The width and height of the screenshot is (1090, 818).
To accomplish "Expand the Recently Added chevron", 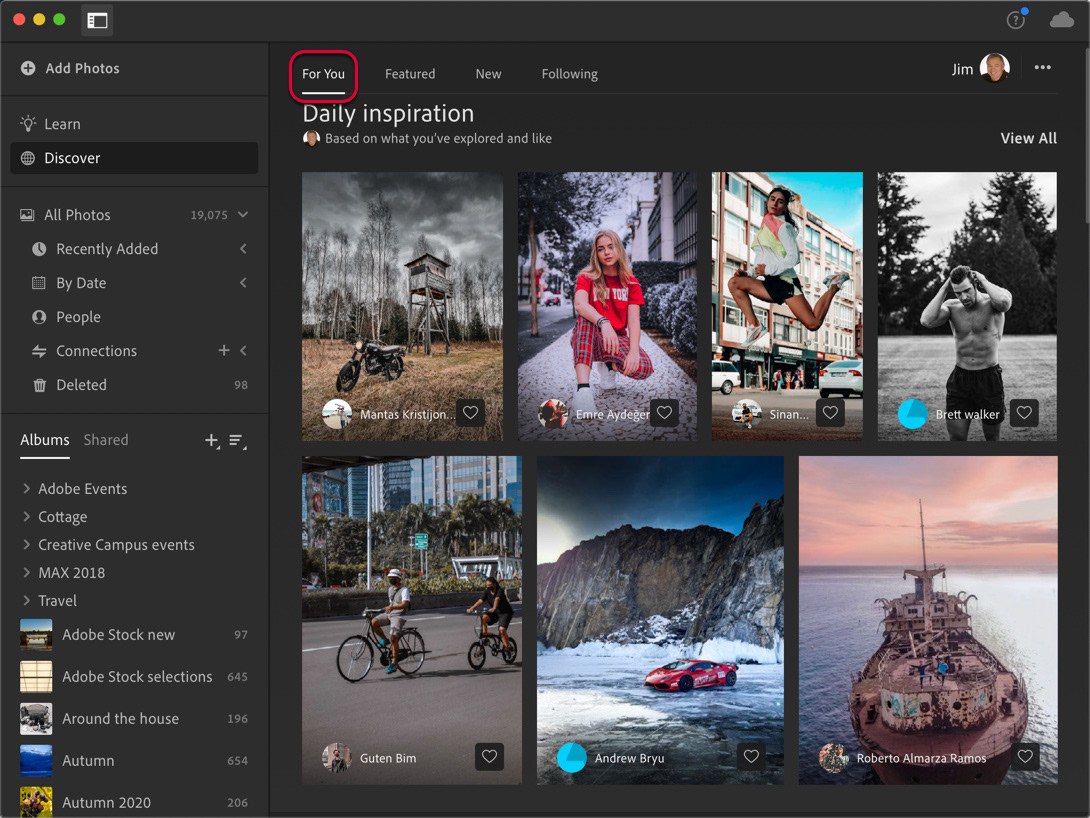I will pyautogui.click(x=243, y=249).
